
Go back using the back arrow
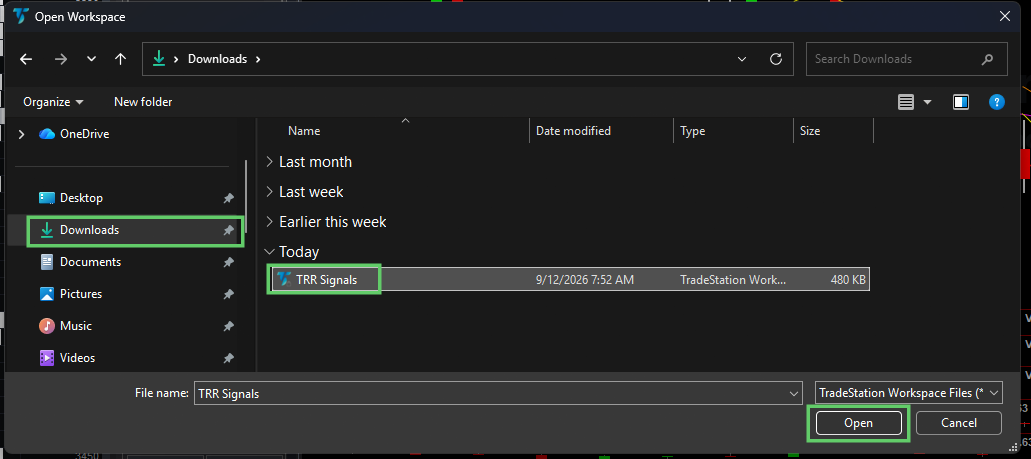(26, 59)
